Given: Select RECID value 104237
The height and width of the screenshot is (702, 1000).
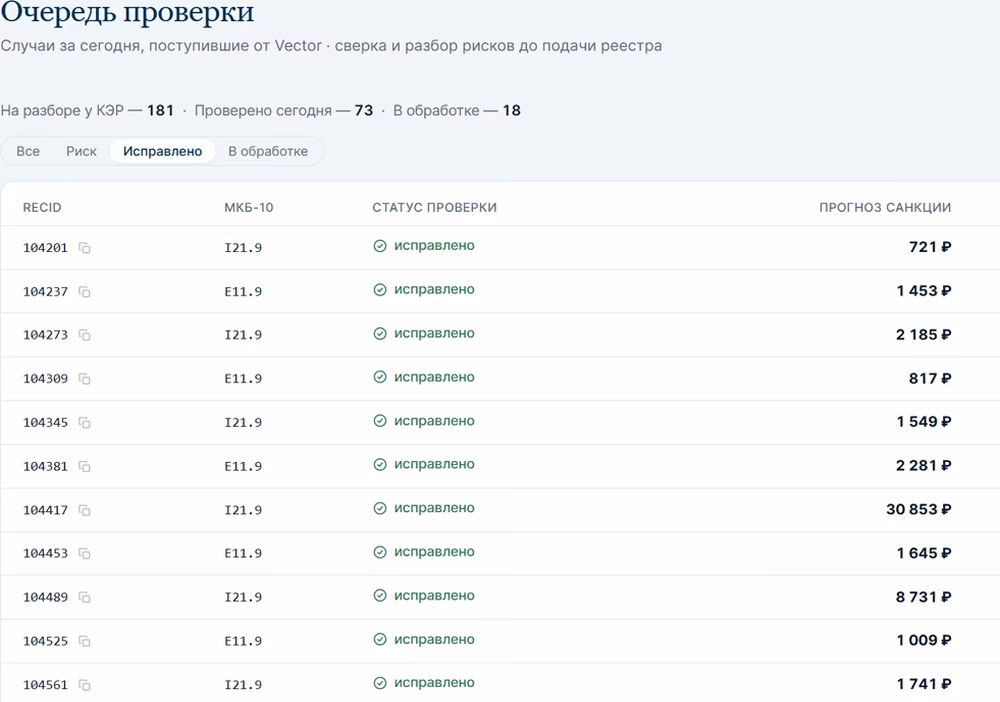Looking at the screenshot, I should 45,292.
